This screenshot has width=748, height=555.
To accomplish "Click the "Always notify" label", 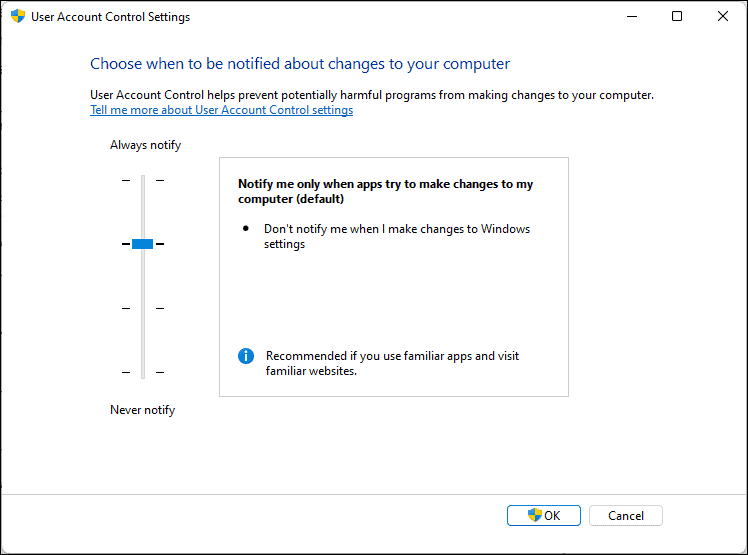I will (x=145, y=145).
